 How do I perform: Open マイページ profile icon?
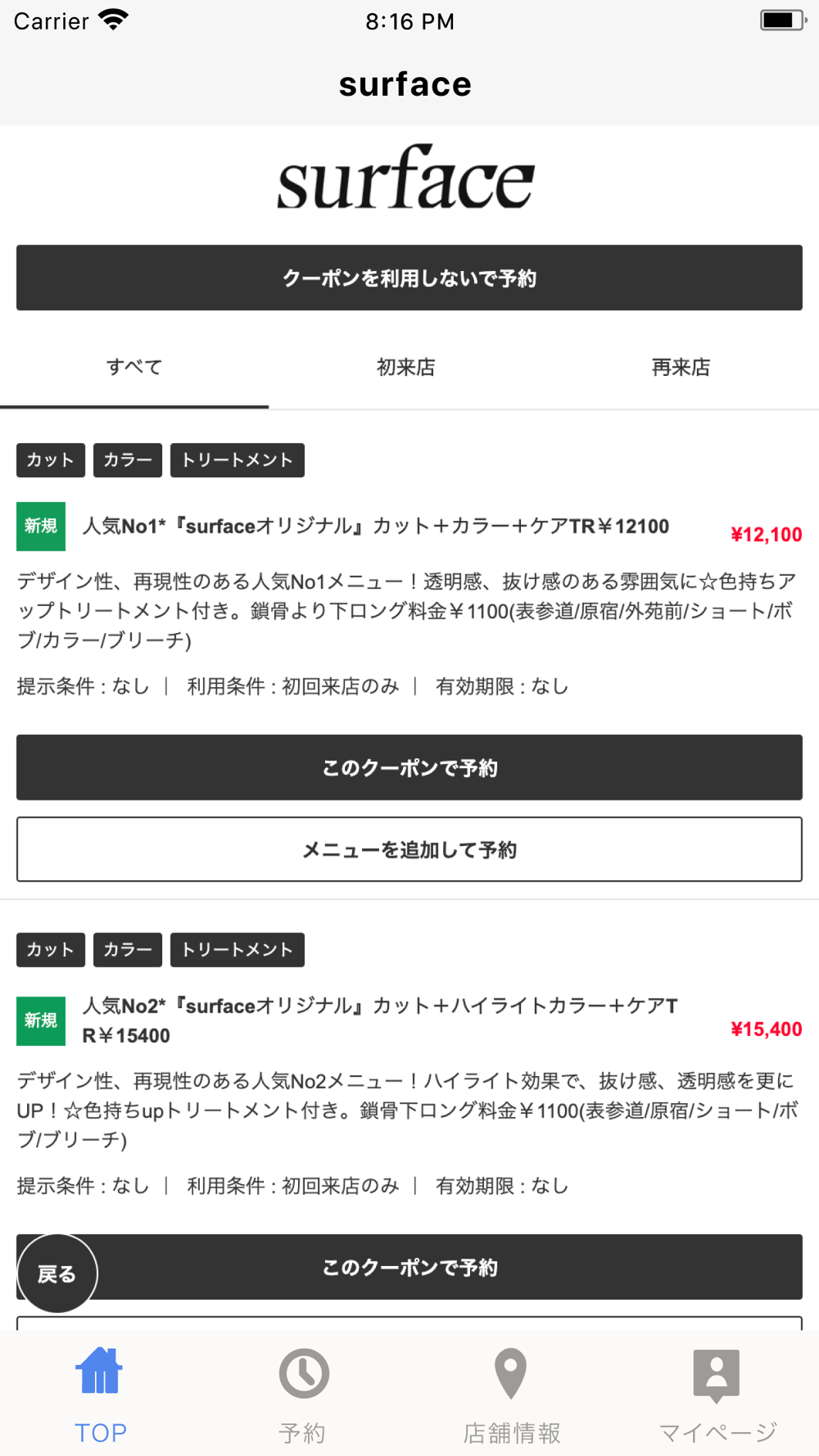717,1374
